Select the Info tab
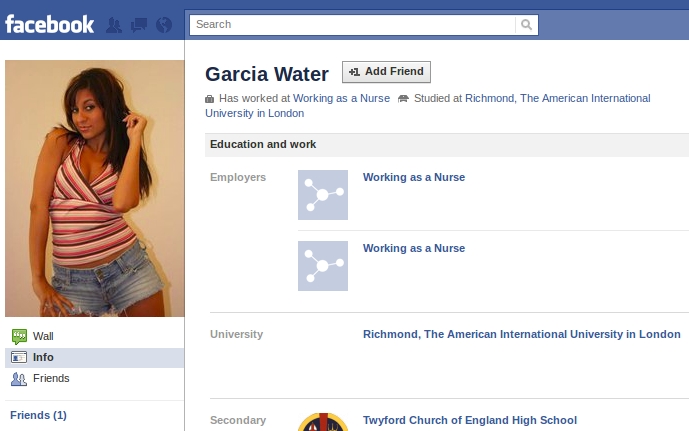 (x=94, y=358)
